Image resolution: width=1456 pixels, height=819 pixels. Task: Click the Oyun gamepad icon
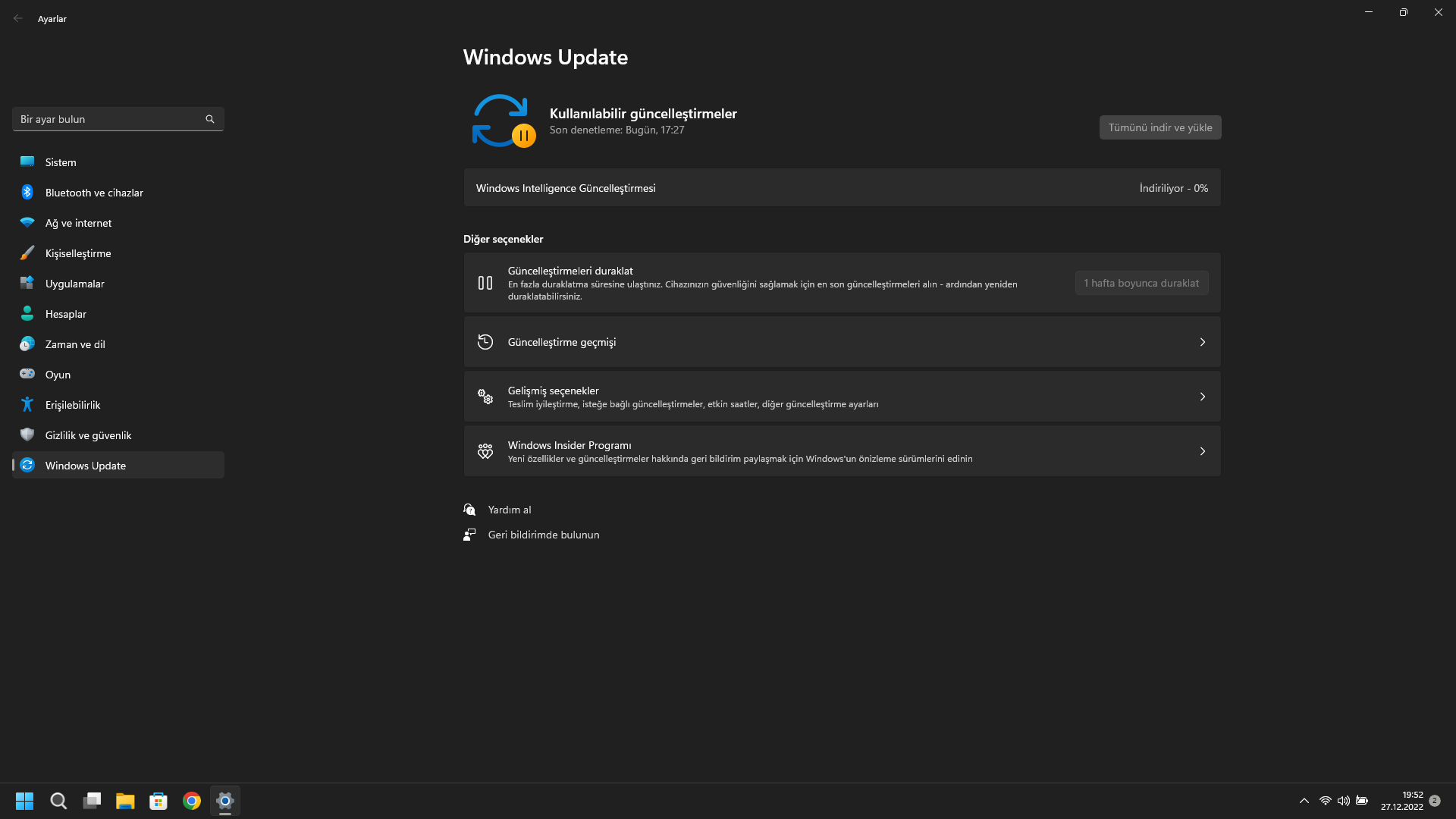coord(27,375)
